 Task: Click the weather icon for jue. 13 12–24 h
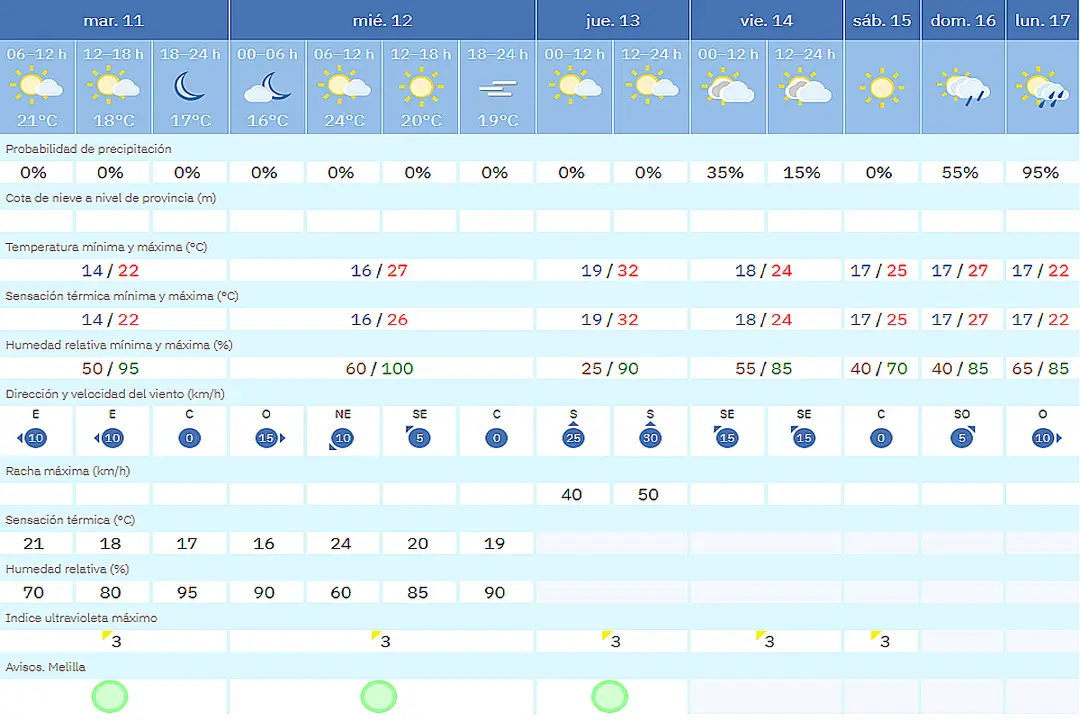point(652,86)
